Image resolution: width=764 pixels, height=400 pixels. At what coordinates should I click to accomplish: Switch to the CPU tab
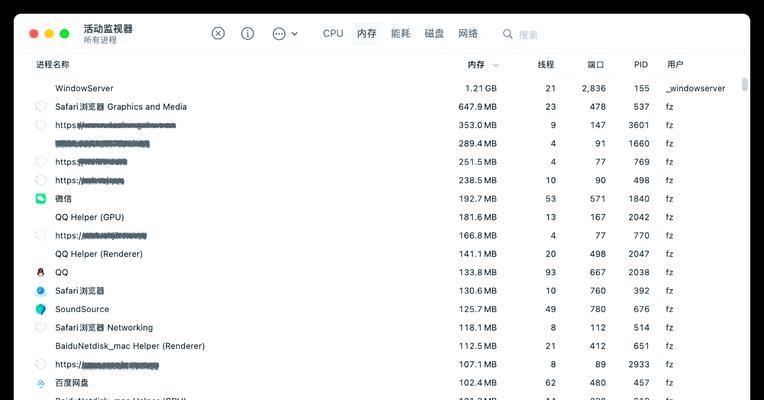click(333, 34)
